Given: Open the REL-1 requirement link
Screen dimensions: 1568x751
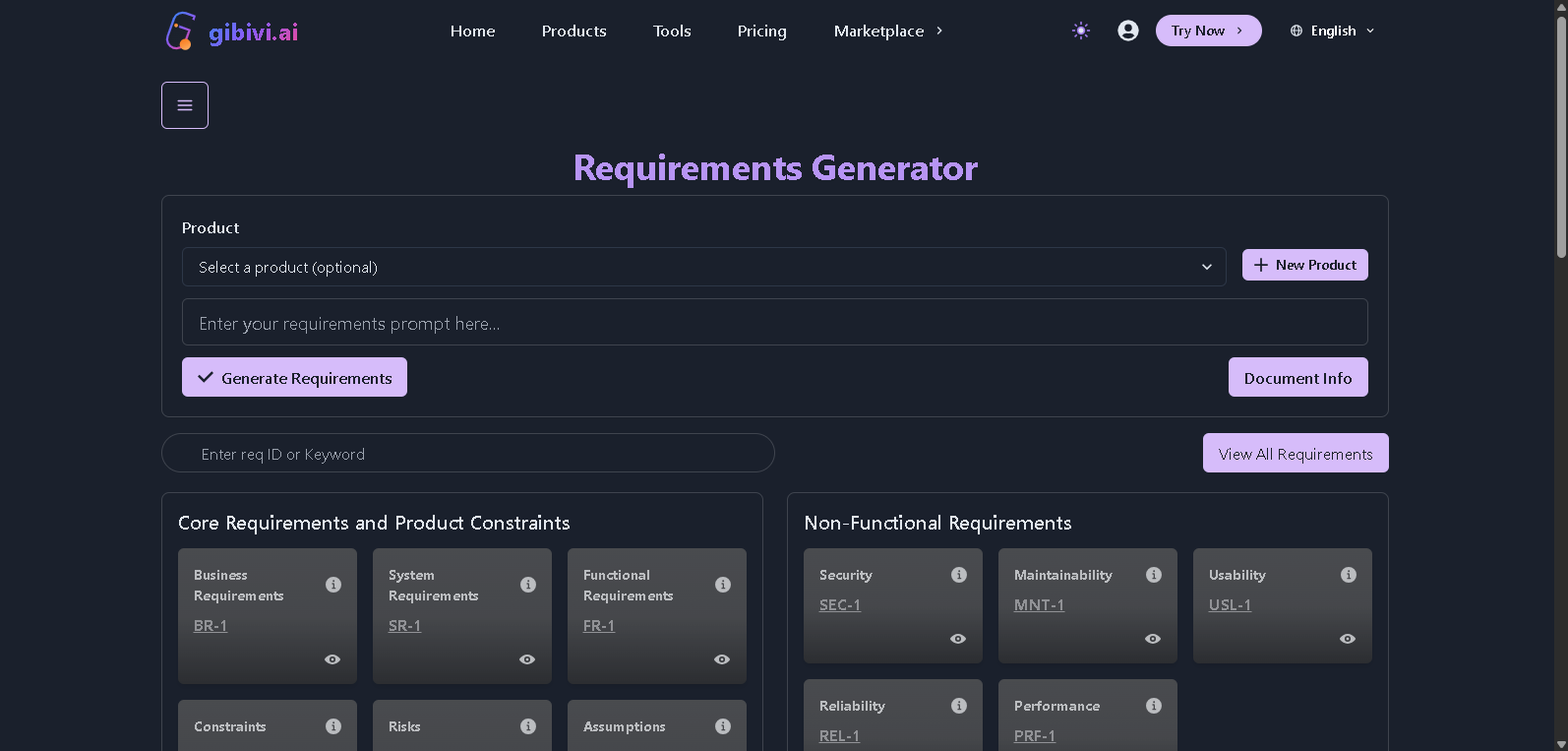Looking at the screenshot, I should 839,736.
